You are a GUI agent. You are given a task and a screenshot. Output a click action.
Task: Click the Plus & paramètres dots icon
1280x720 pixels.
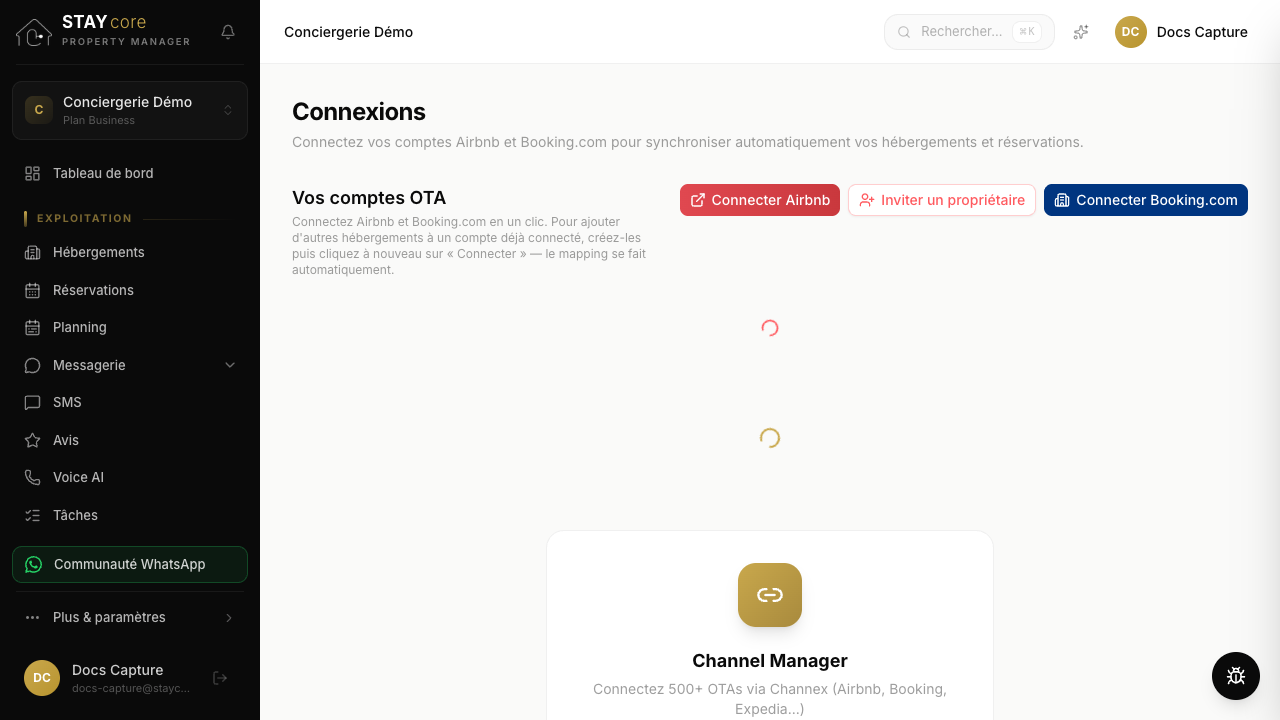pyautogui.click(x=32, y=617)
